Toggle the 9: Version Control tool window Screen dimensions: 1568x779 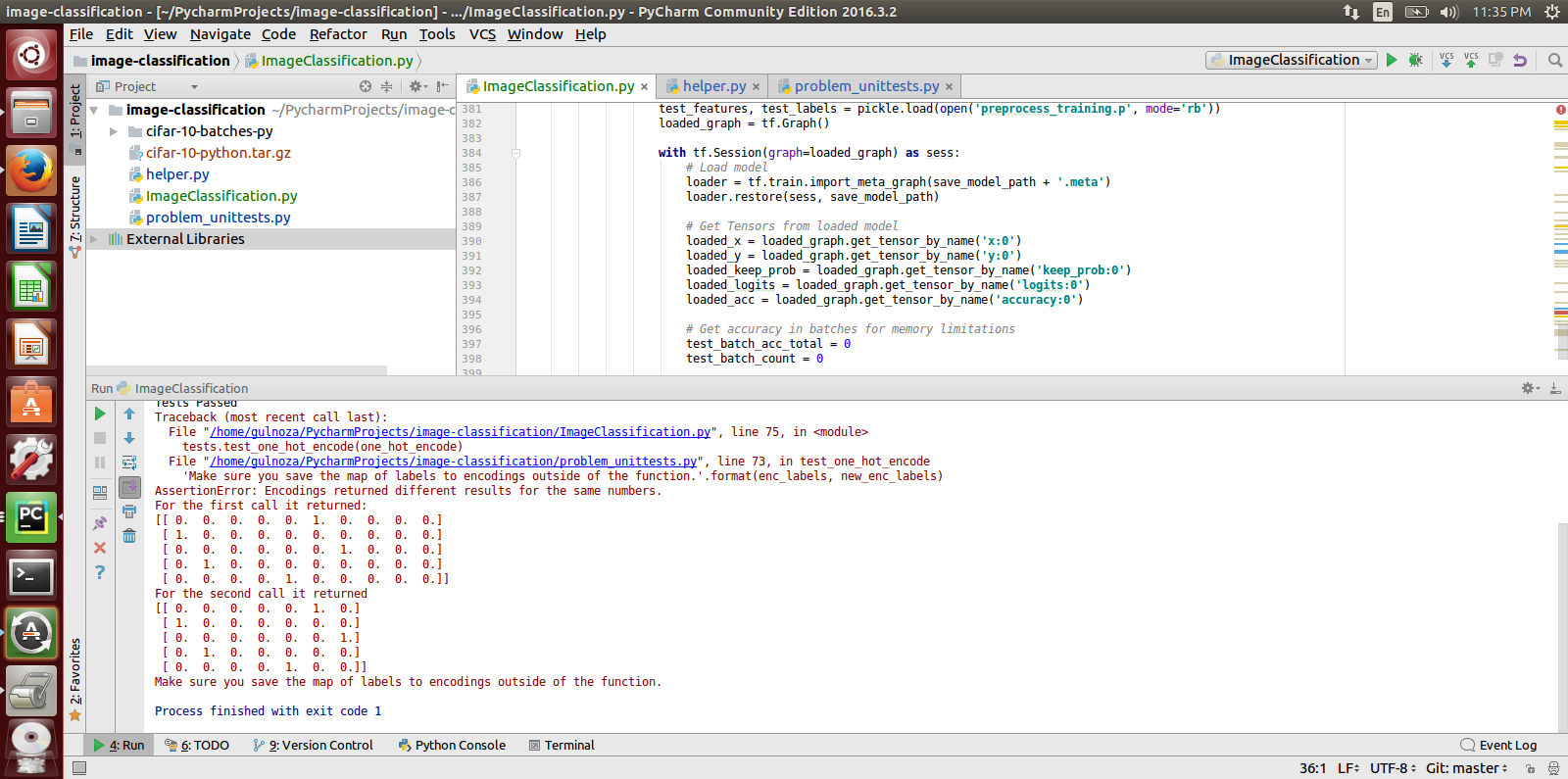(x=314, y=745)
